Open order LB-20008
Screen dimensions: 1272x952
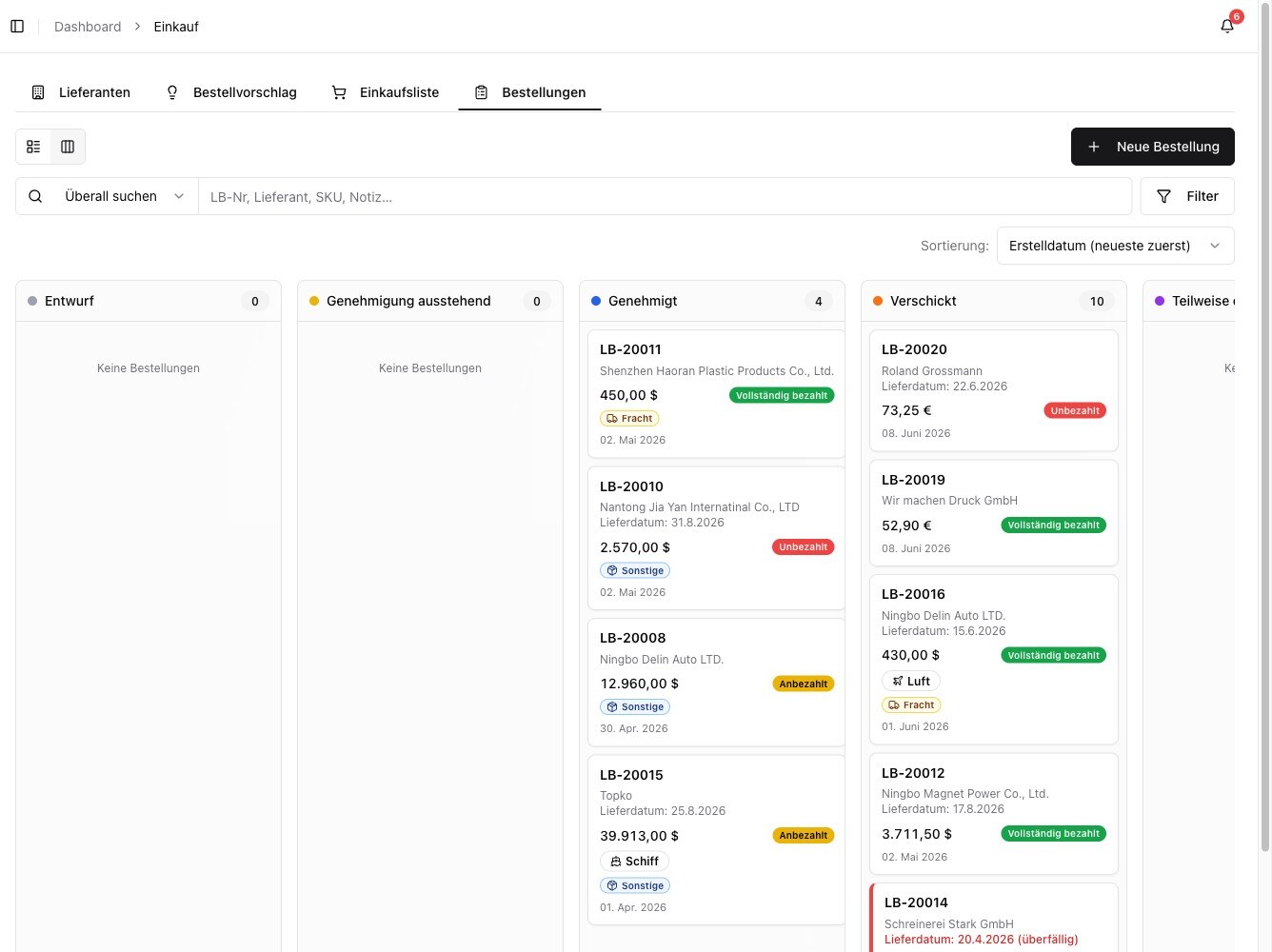click(x=716, y=683)
